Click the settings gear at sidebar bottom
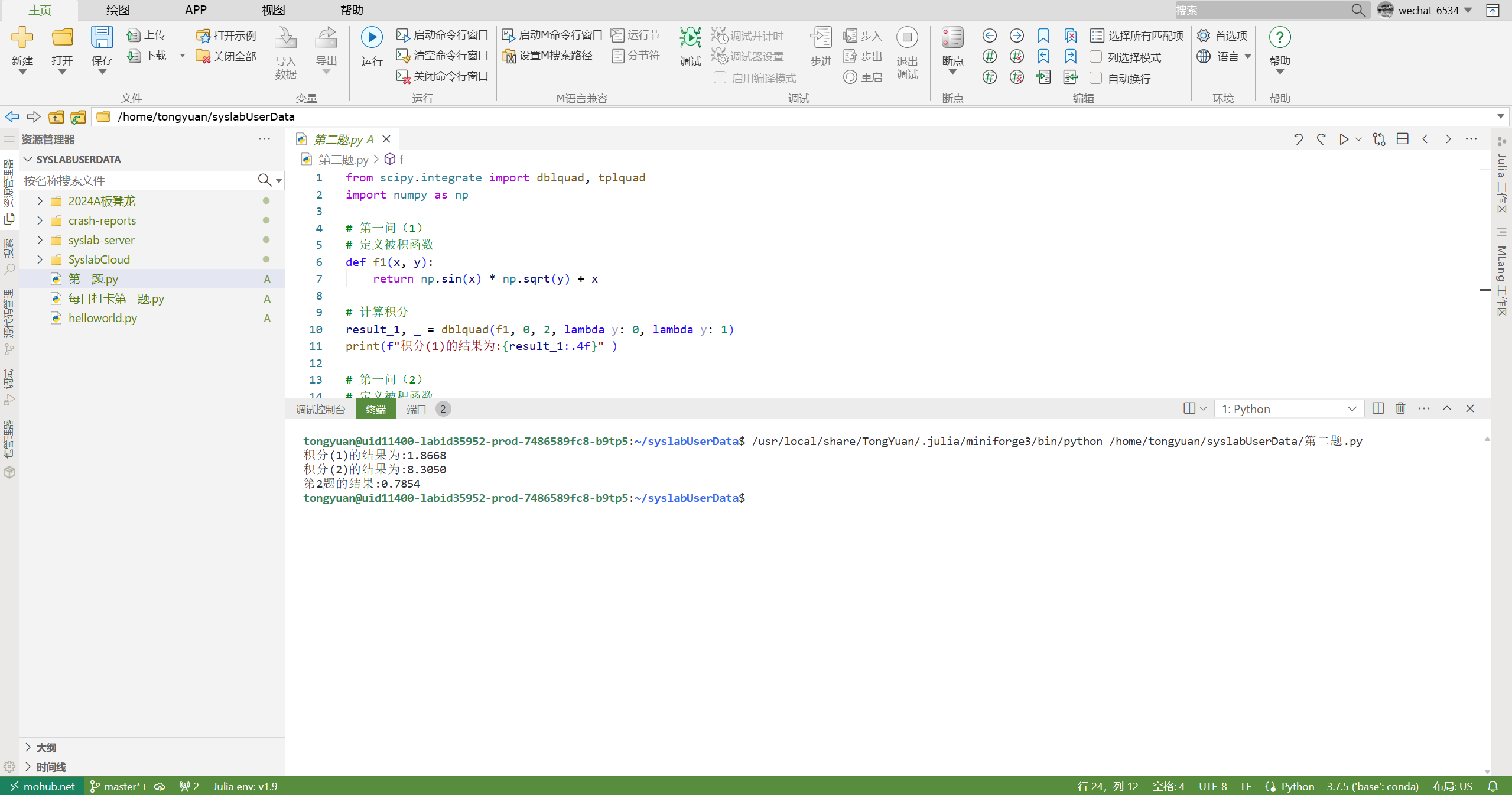 pos(9,767)
